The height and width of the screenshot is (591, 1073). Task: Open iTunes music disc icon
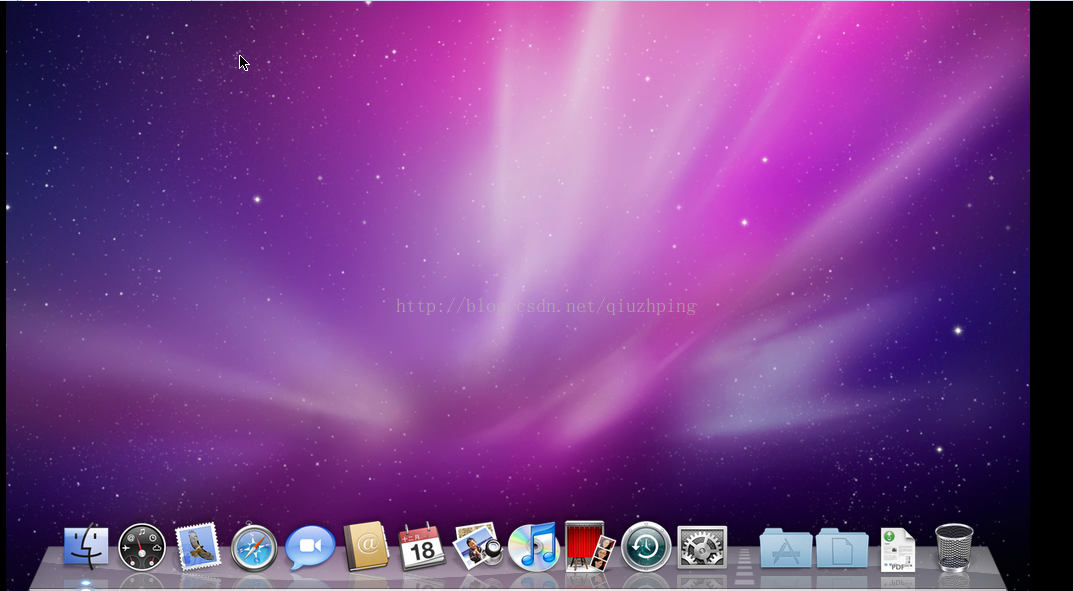534,547
